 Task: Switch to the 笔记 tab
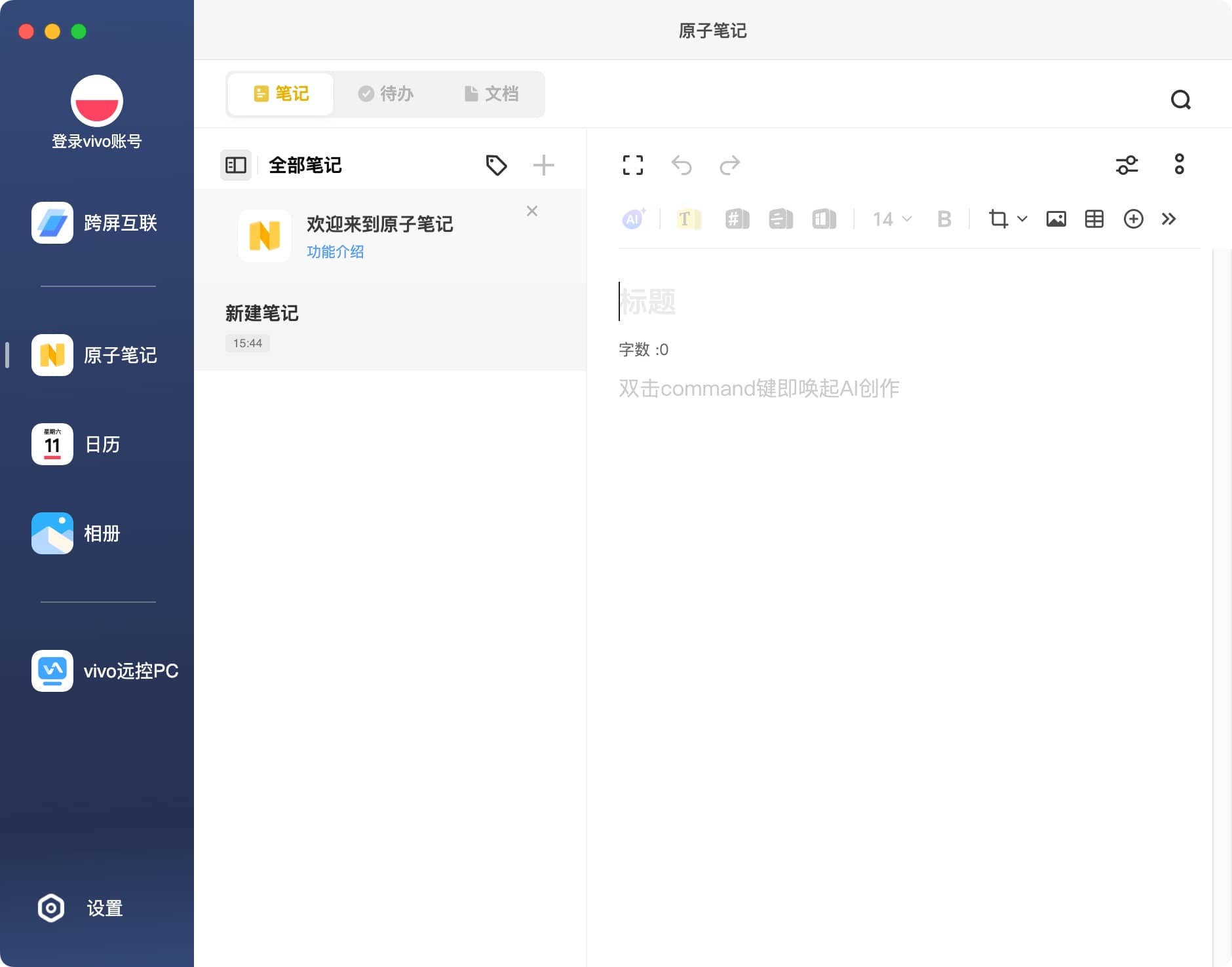click(281, 94)
